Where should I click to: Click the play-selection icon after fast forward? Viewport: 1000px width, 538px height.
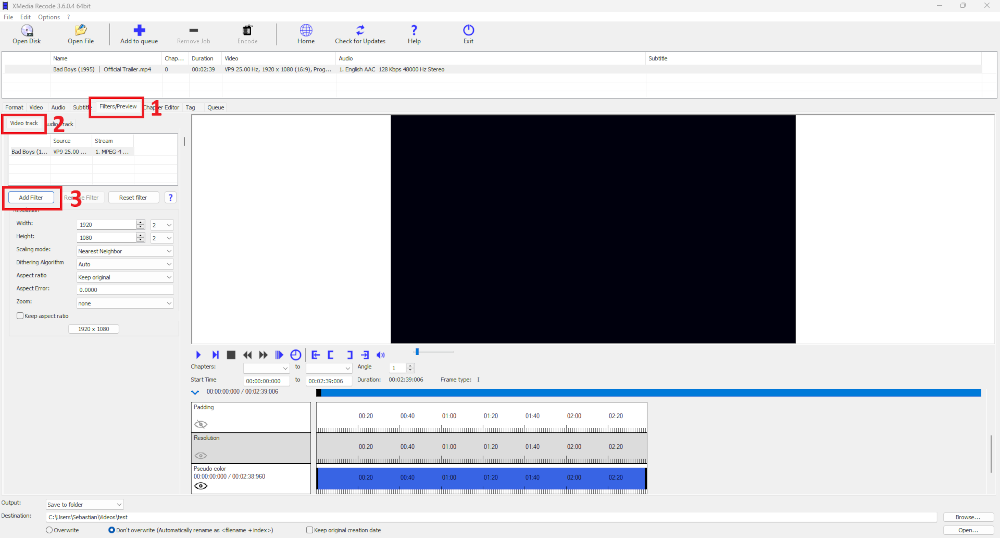click(x=279, y=355)
